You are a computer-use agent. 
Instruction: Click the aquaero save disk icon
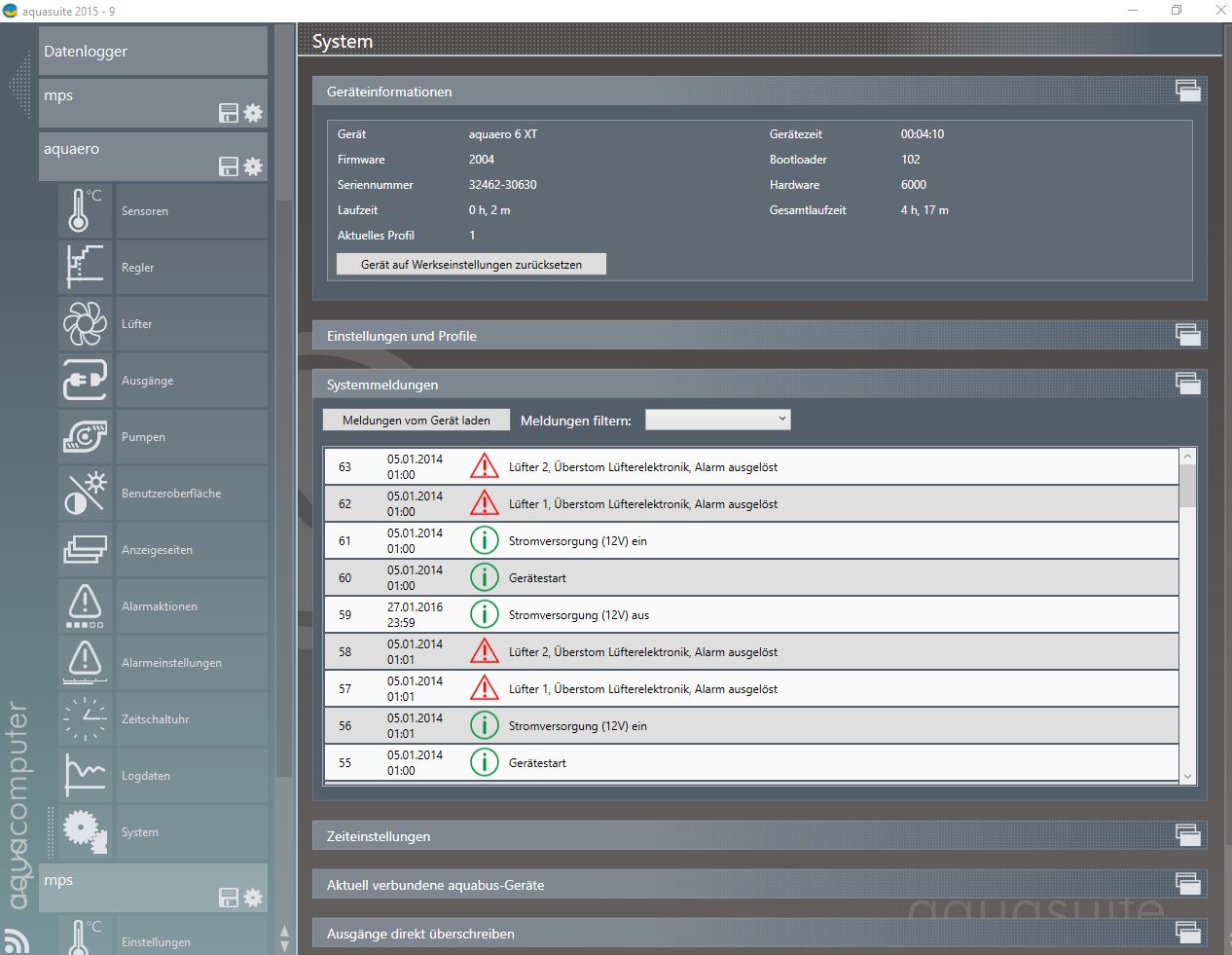(x=229, y=166)
